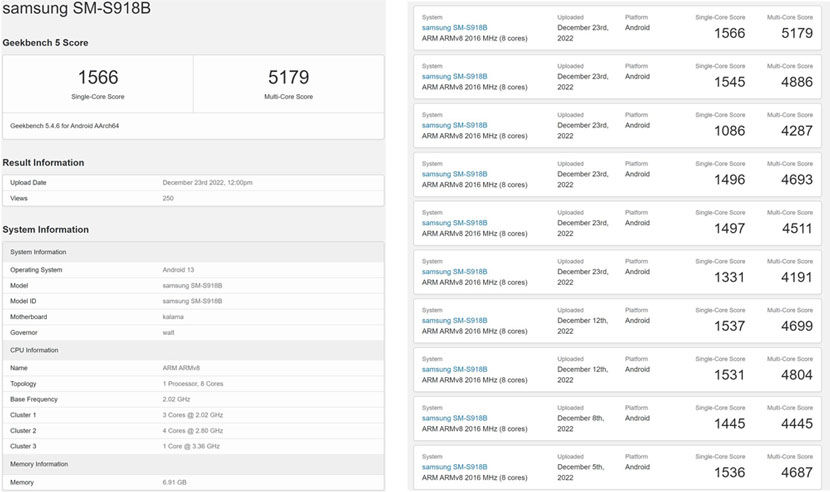
Task: Click the multi-core score 4445
Action: point(797,424)
